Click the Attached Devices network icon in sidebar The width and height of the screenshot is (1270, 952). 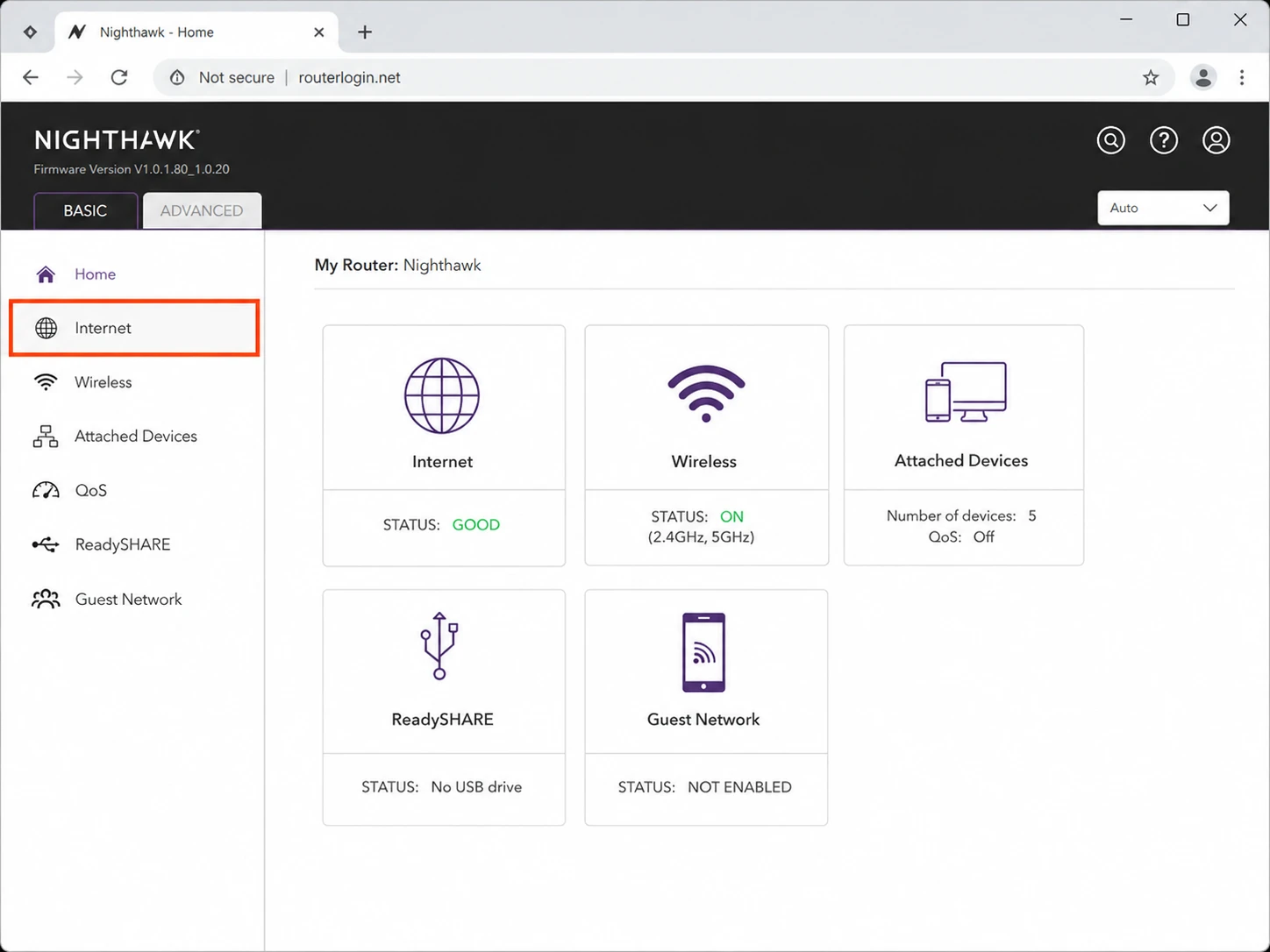coord(46,437)
